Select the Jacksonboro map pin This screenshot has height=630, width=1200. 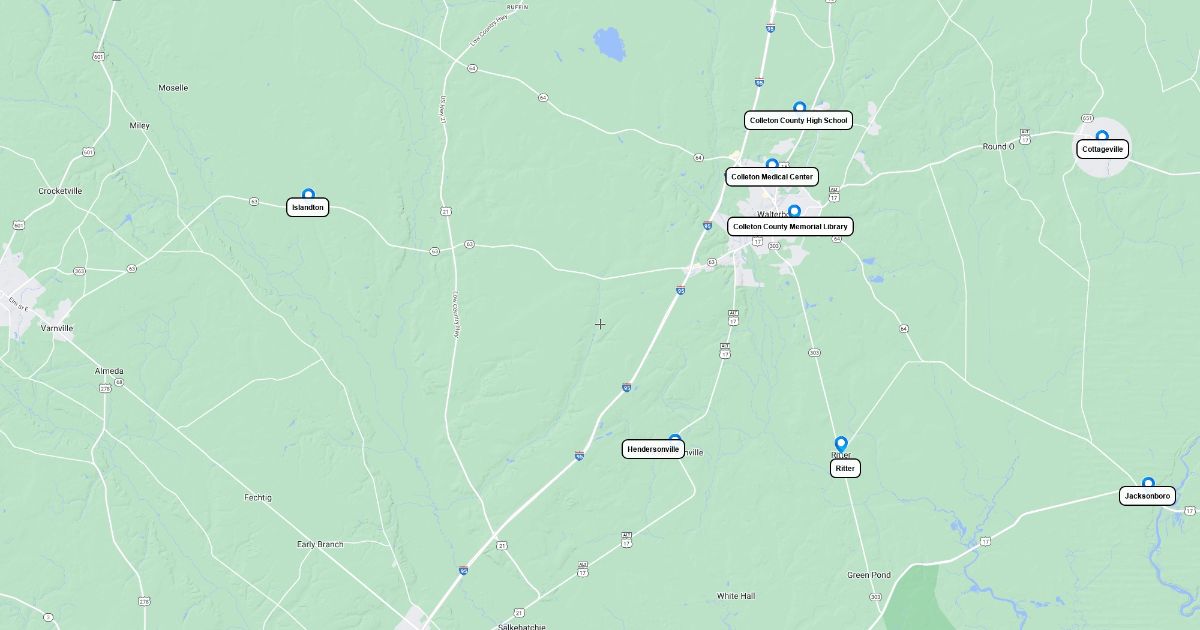point(1148,483)
